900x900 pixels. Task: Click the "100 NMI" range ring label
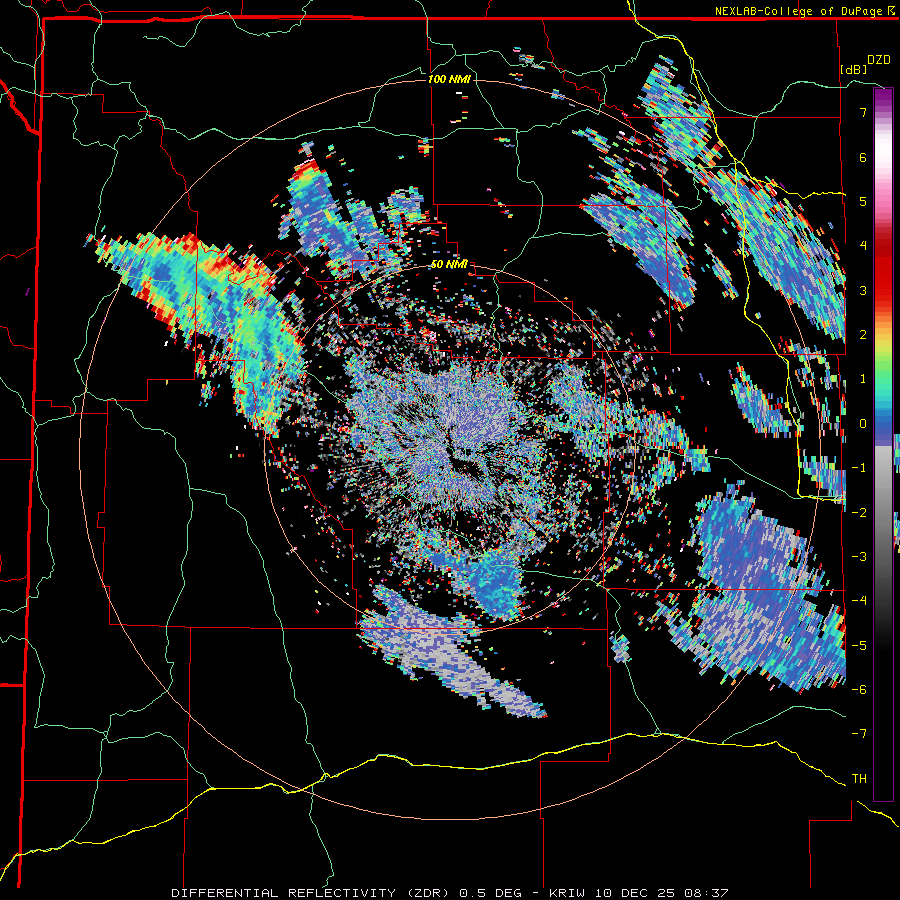[x=449, y=79]
